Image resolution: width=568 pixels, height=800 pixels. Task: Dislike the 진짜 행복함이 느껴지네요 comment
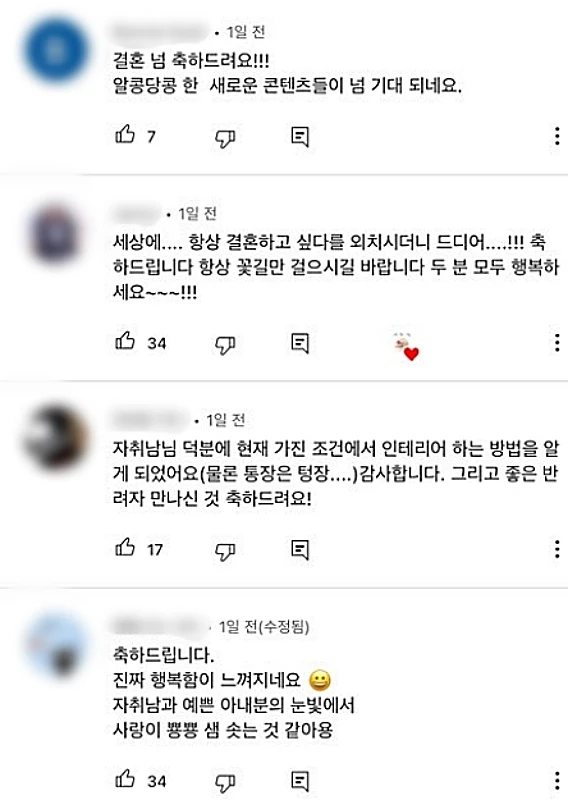click(225, 782)
